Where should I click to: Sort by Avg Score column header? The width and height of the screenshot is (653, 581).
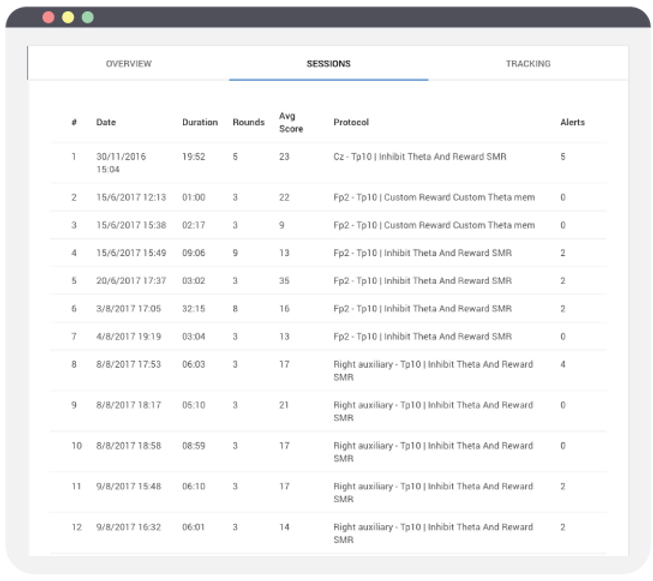click(x=291, y=122)
